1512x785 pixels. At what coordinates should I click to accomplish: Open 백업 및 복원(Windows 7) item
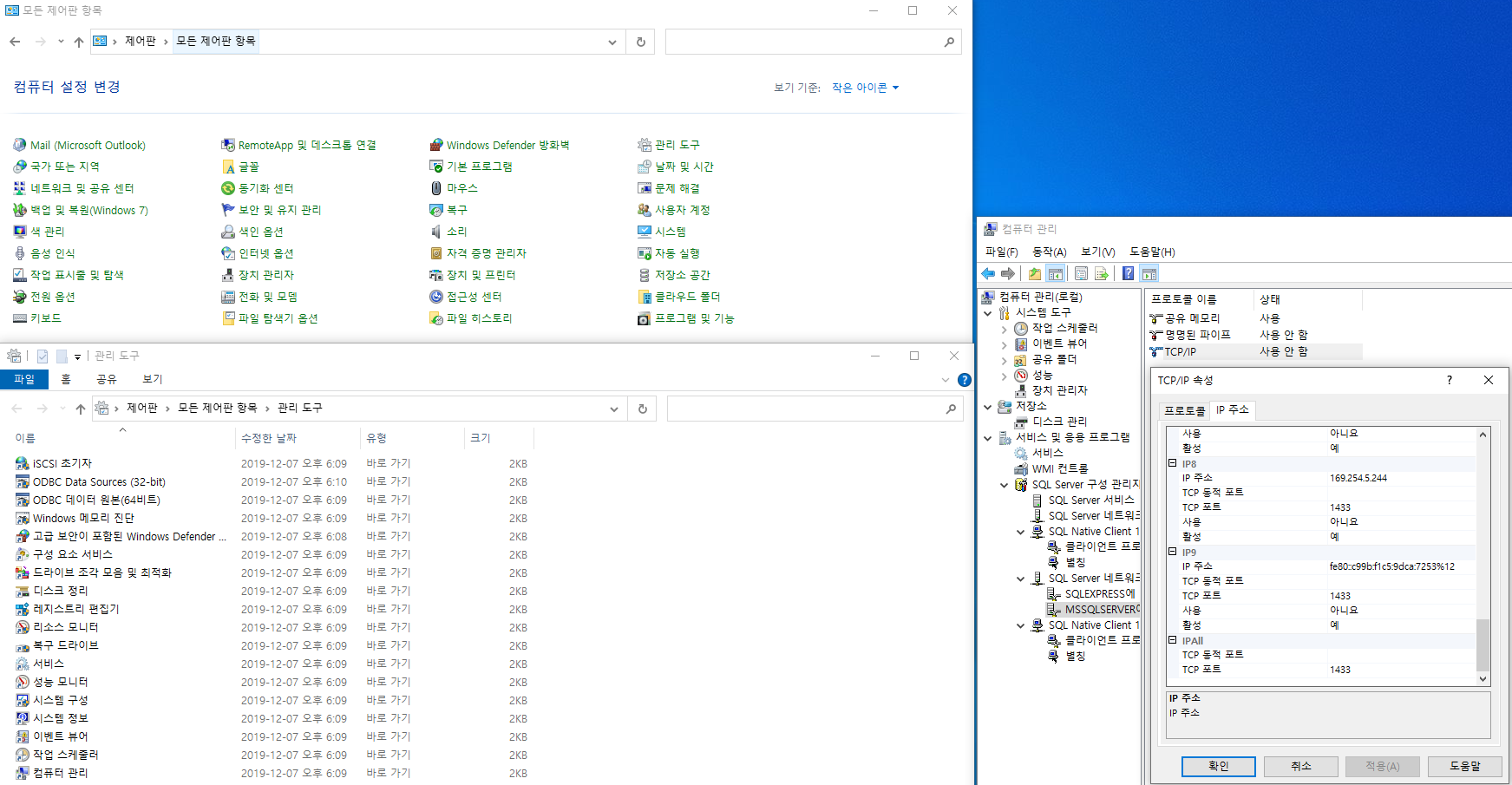pos(81,210)
